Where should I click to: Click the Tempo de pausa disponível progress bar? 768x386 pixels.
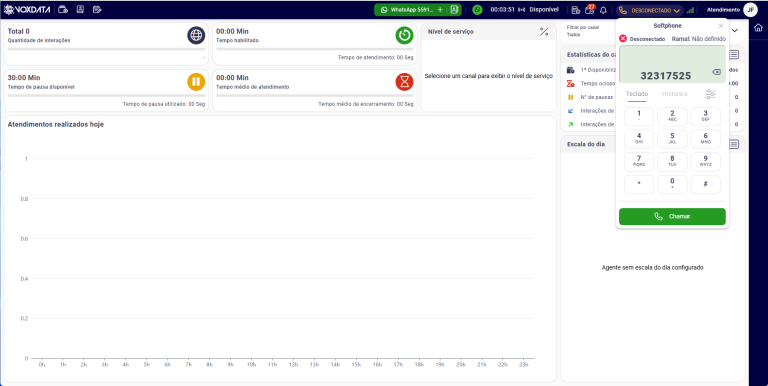(x=106, y=96)
